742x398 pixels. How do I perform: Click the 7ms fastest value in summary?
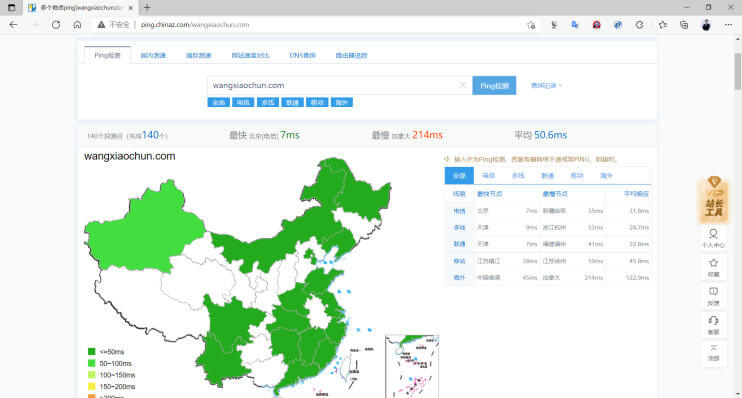(x=290, y=135)
